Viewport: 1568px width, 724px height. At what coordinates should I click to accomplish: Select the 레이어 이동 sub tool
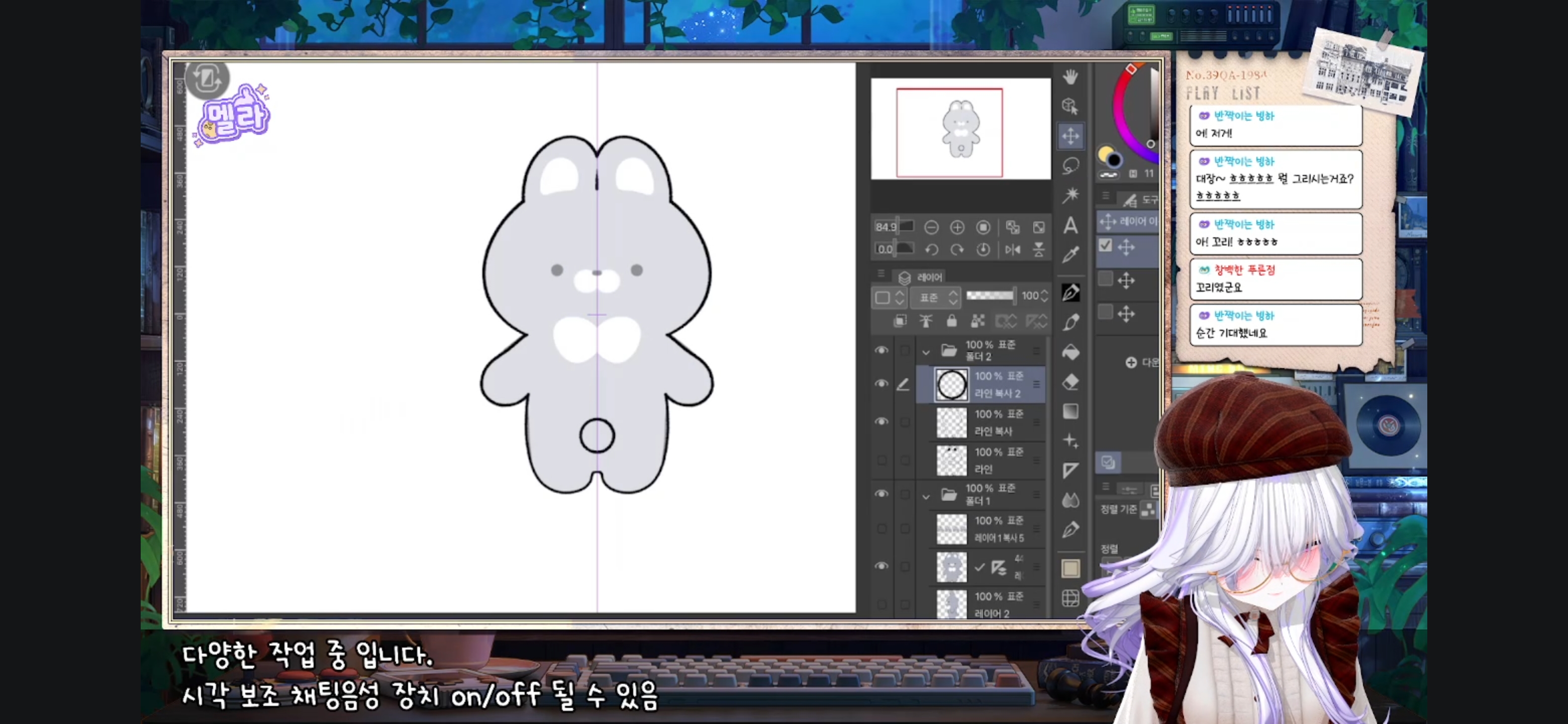tap(1128, 222)
